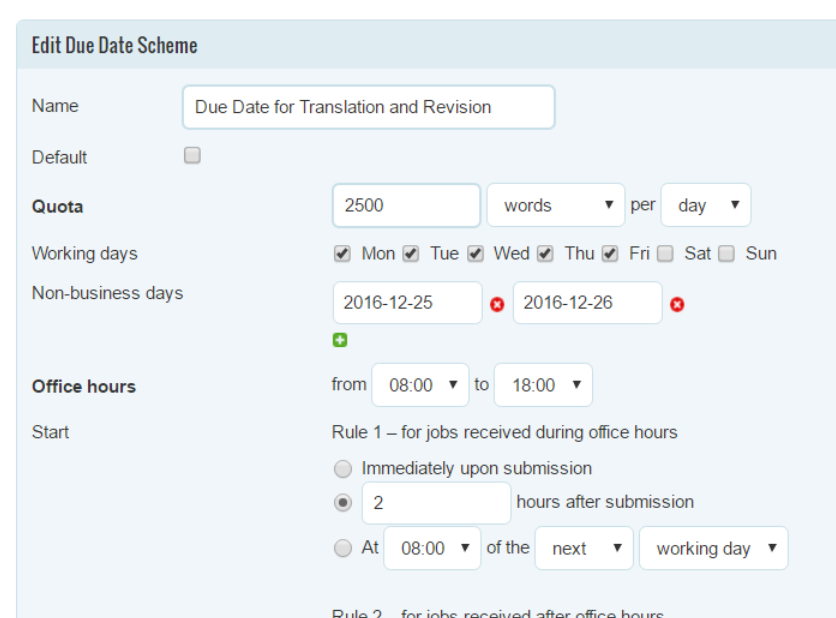Uncheck Mon working day
The image size is (836, 618).
coord(342,254)
